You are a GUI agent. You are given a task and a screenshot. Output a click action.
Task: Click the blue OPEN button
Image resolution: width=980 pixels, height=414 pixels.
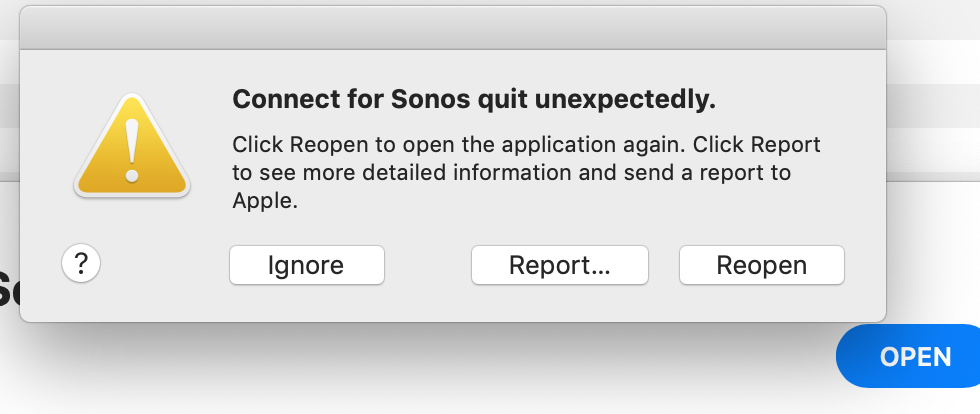tap(908, 356)
